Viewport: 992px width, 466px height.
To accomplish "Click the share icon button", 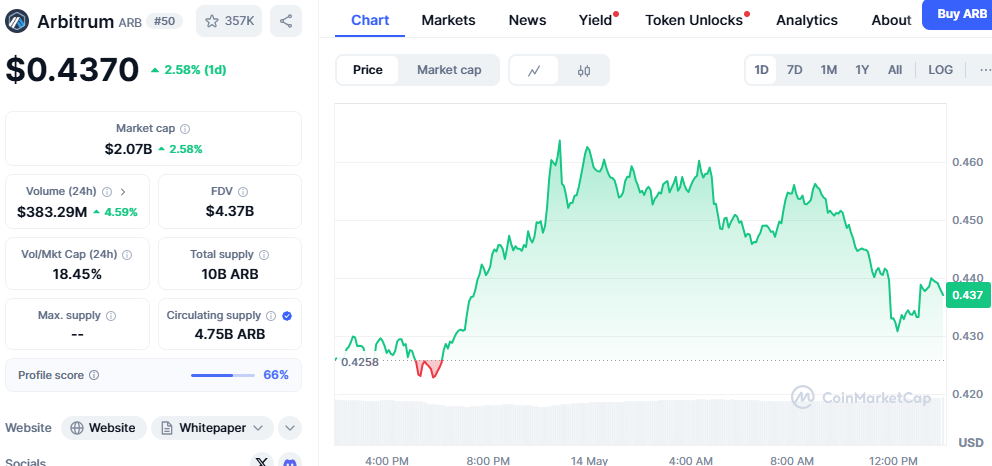I will (286, 20).
